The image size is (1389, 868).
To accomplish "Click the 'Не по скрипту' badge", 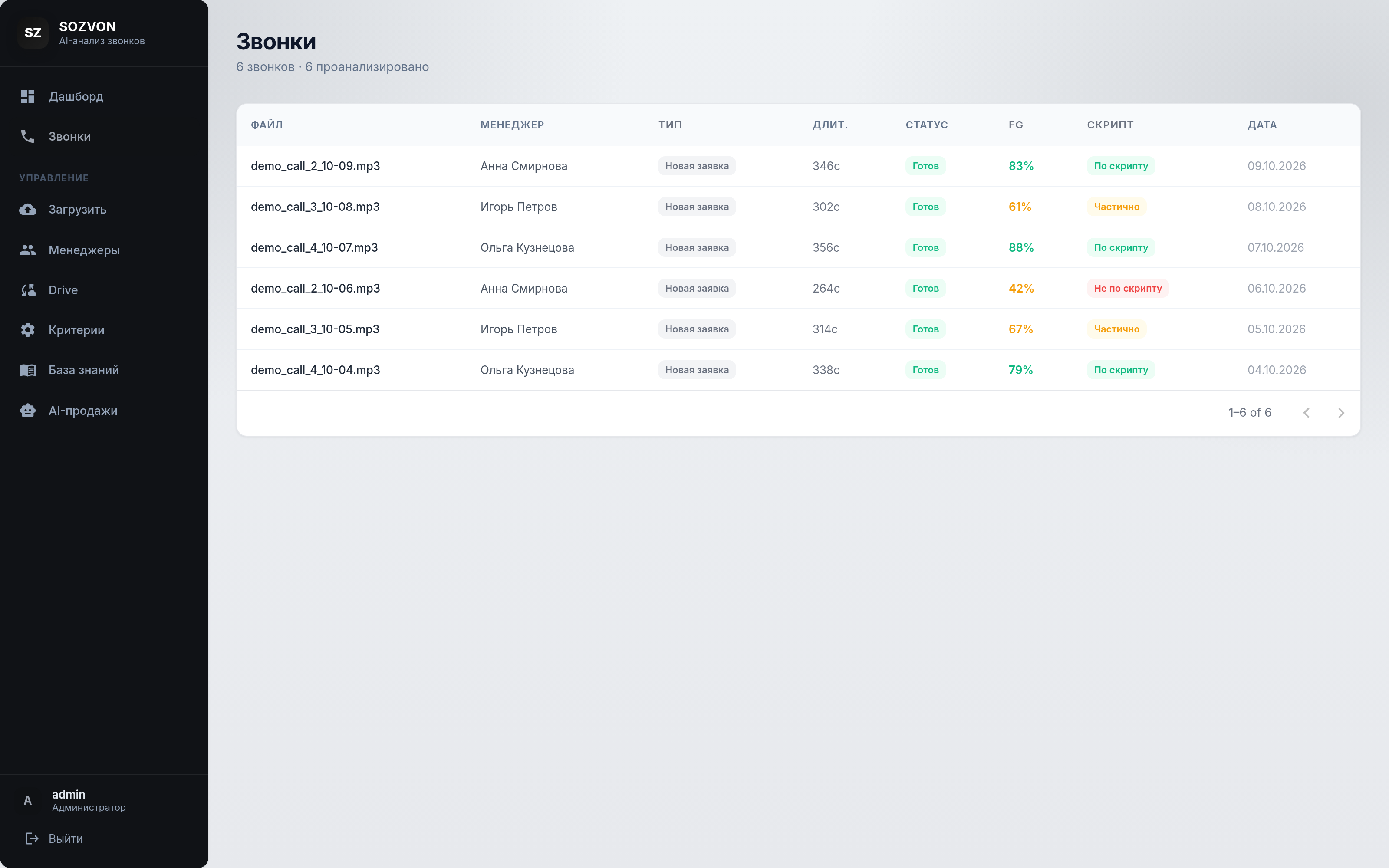I will coord(1127,288).
